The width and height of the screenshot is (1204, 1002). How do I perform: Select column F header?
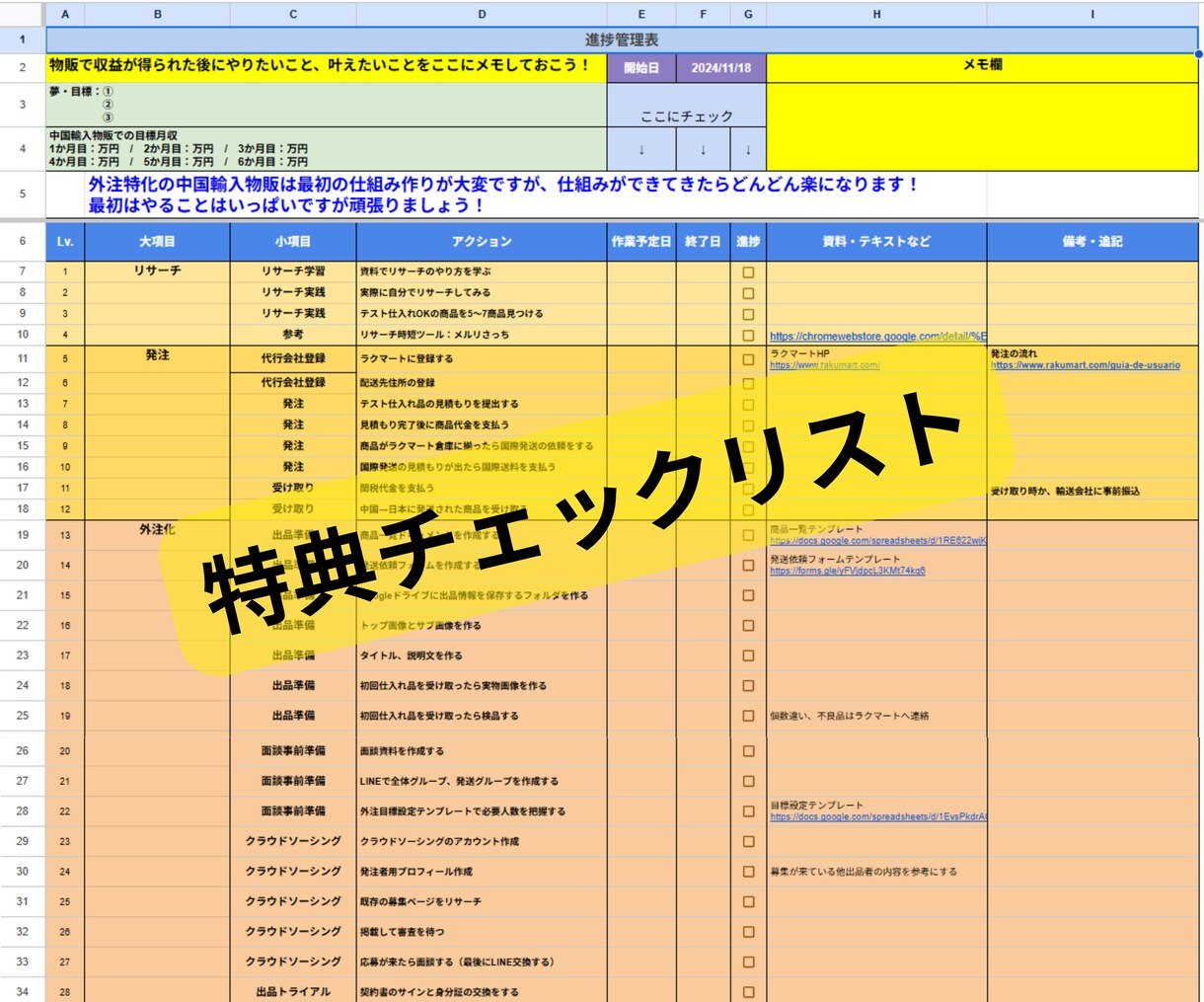pyautogui.click(x=703, y=14)
